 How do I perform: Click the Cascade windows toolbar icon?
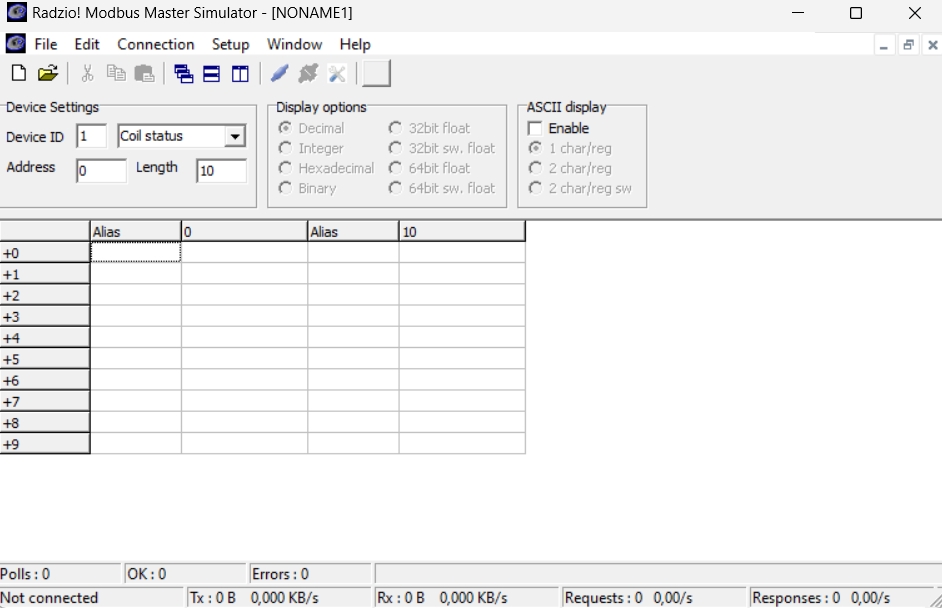[x=183, y=73]
